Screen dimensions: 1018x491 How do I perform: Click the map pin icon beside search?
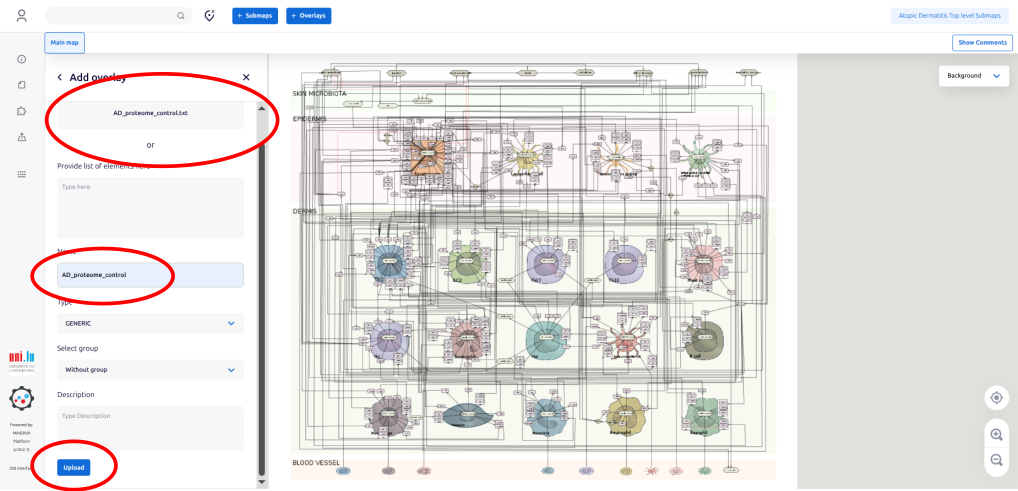[210, 16]
